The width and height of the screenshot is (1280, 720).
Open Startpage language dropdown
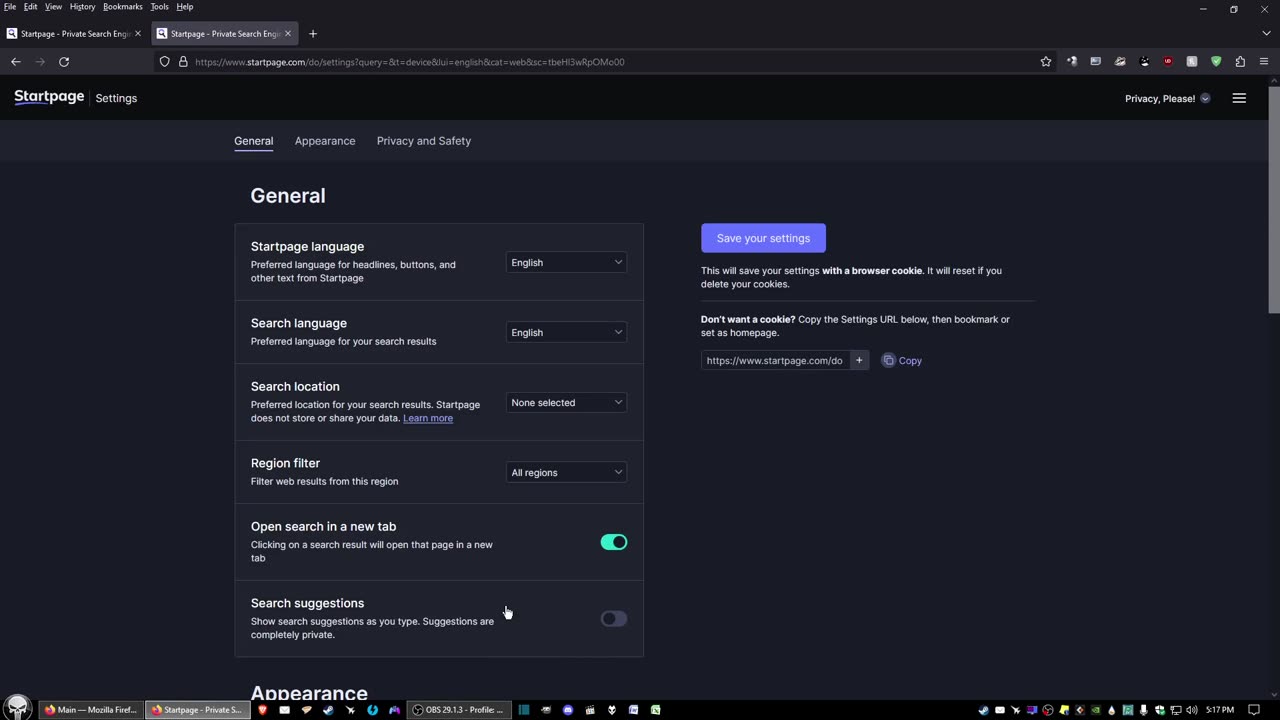[x=566, y=262]
